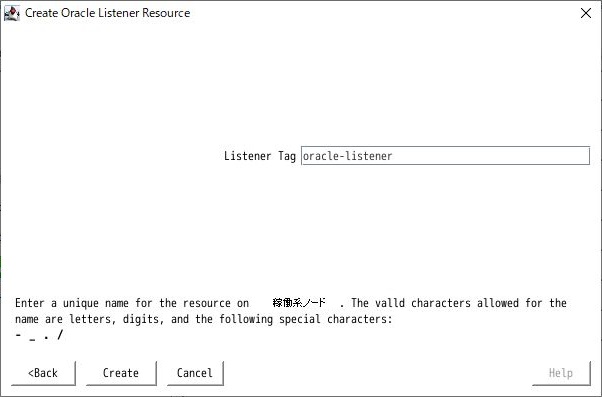Click the special characters line "- _ . /"
602x397 pixels.
point(39,335)
